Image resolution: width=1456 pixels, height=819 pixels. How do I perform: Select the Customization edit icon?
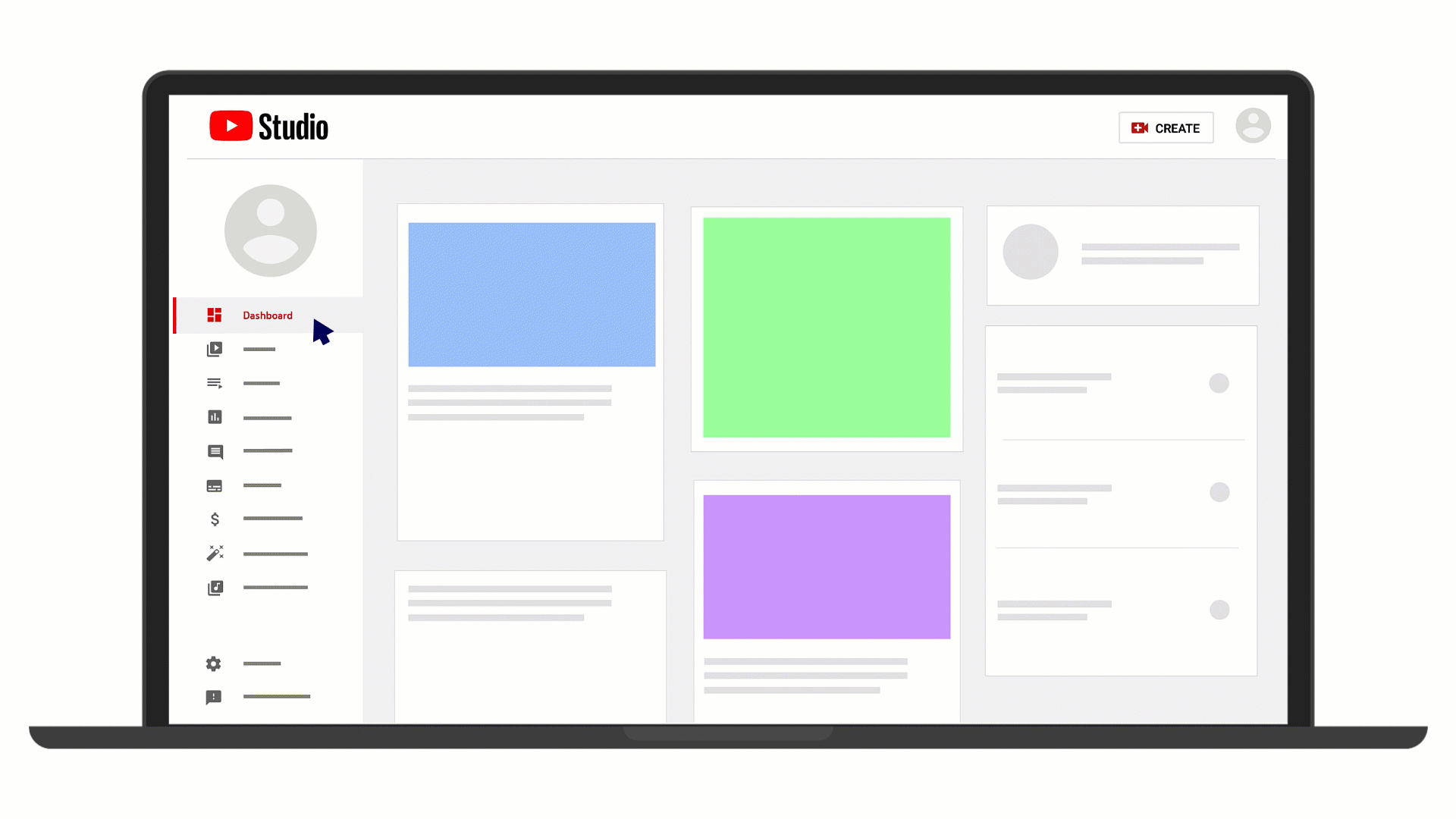[x=214, y=553]
